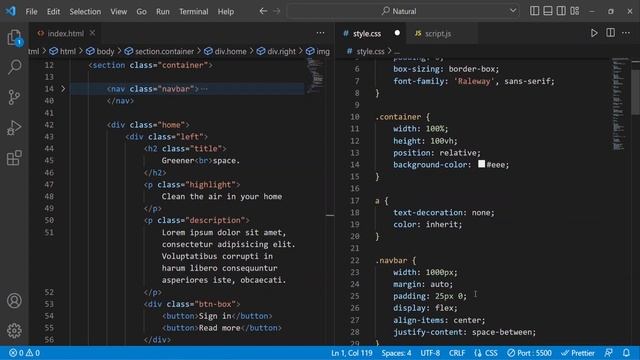The width and height of the screenshot is (640, 360).
Task: Open the Accounts menu icon
Action: (x=14, y=301)
